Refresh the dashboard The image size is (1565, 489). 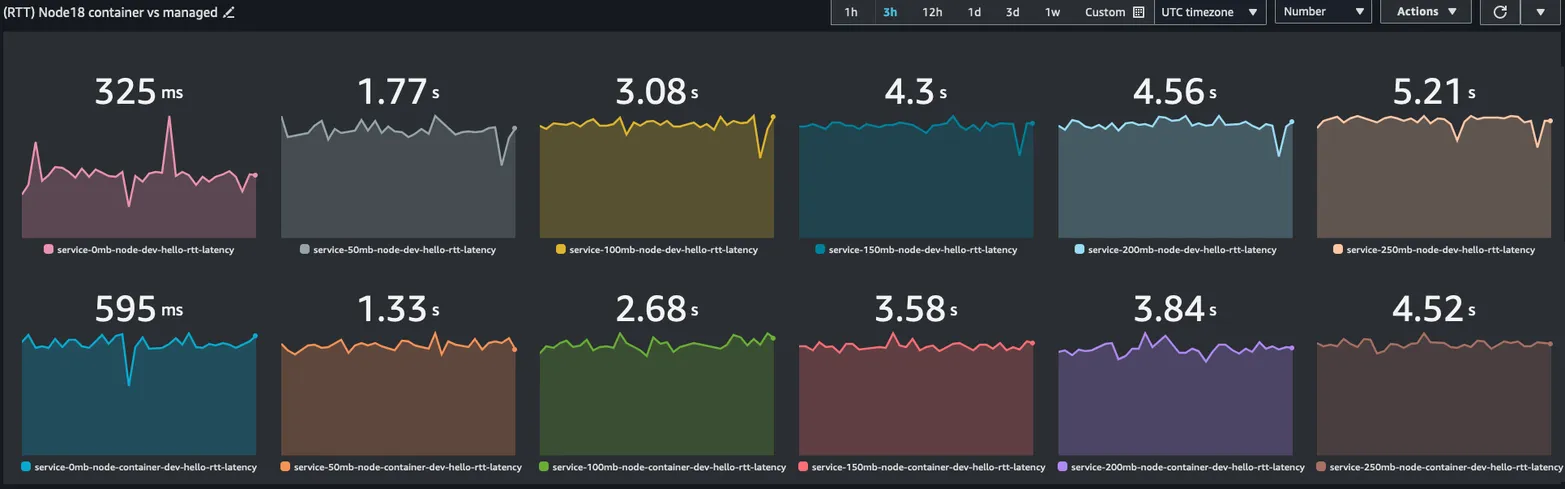(x=1499, y=12)
